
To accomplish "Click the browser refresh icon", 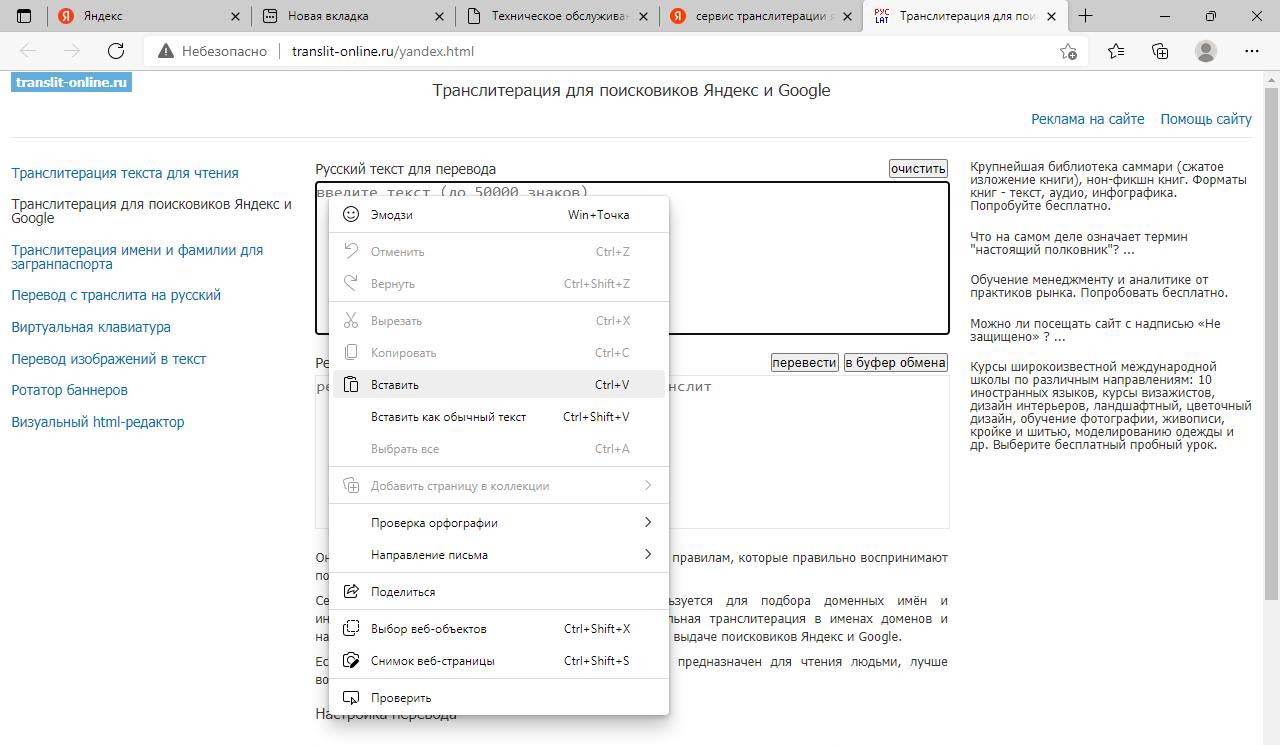I will point(116,52).
